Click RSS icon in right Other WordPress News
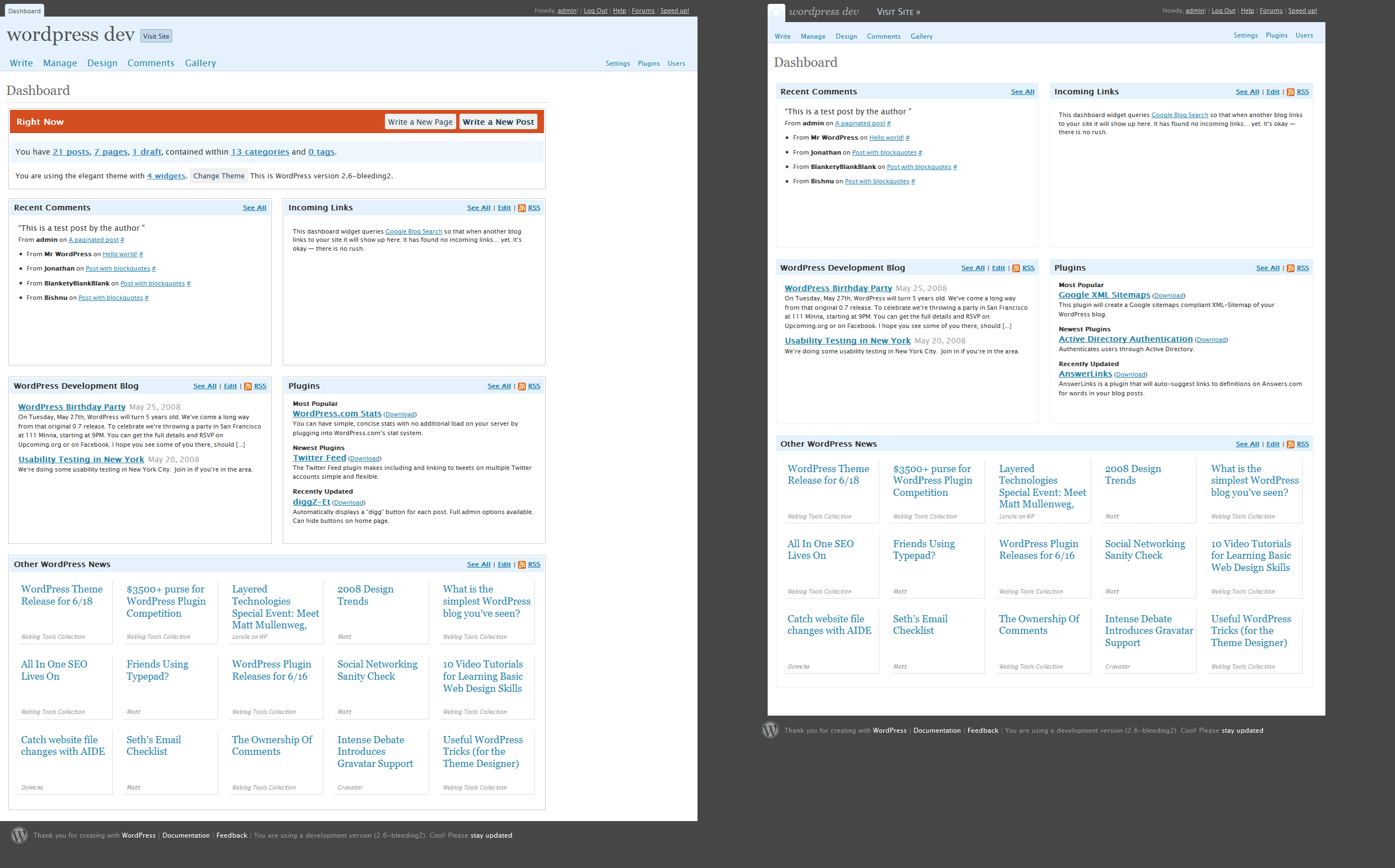The height and width of the screenshot is (868, 1395). point(1291,444)
